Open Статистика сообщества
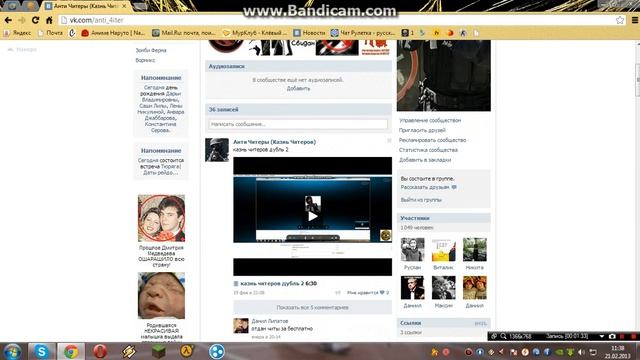The height and width of the screenshot is (360, 640). tap(428, 150)
